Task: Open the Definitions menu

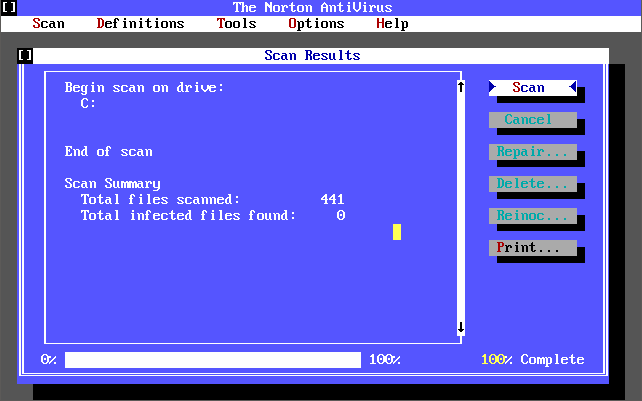Action: tap(140, 23)
